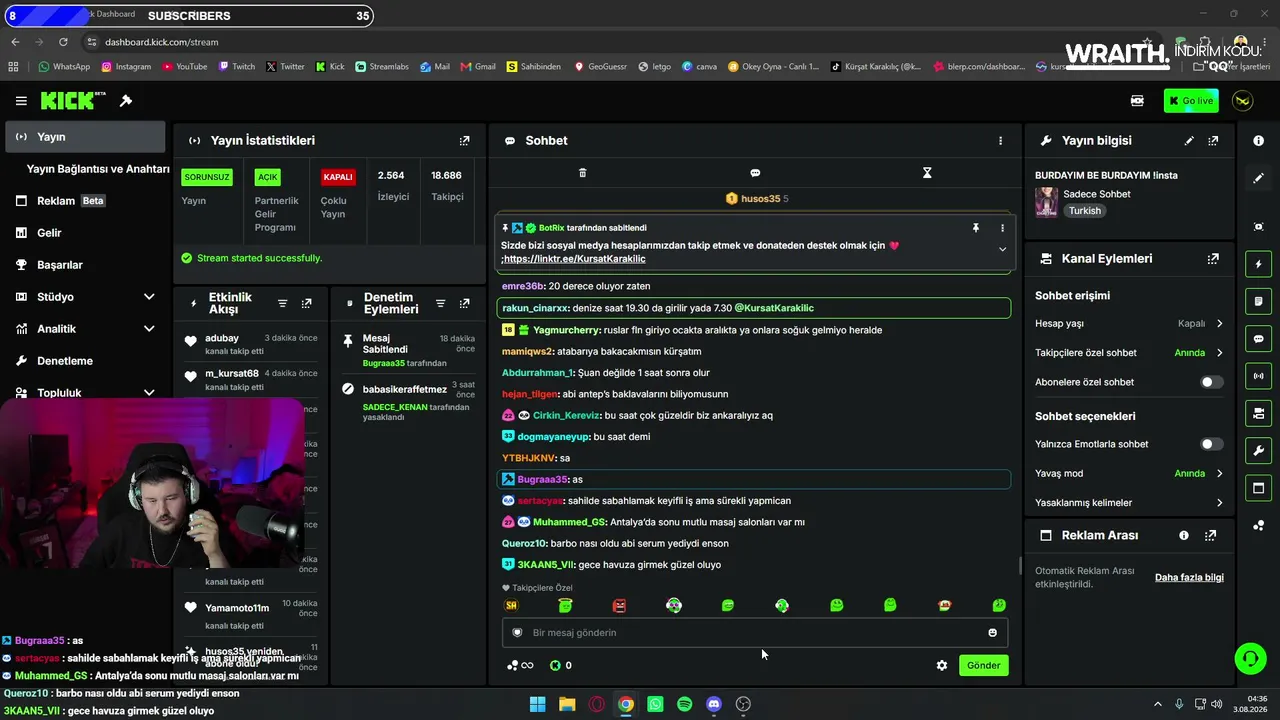
Task: Click the Sadece Sohbet category thumbnail
Action: [x=1046, y=202]
